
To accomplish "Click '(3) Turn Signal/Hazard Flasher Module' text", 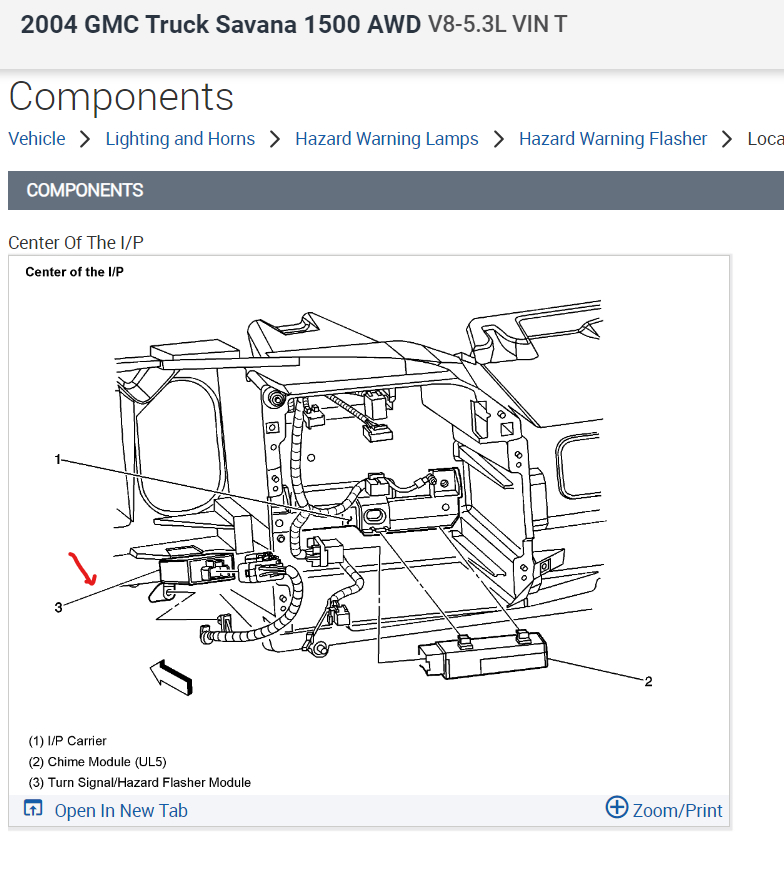I will [x=140, y=782].
